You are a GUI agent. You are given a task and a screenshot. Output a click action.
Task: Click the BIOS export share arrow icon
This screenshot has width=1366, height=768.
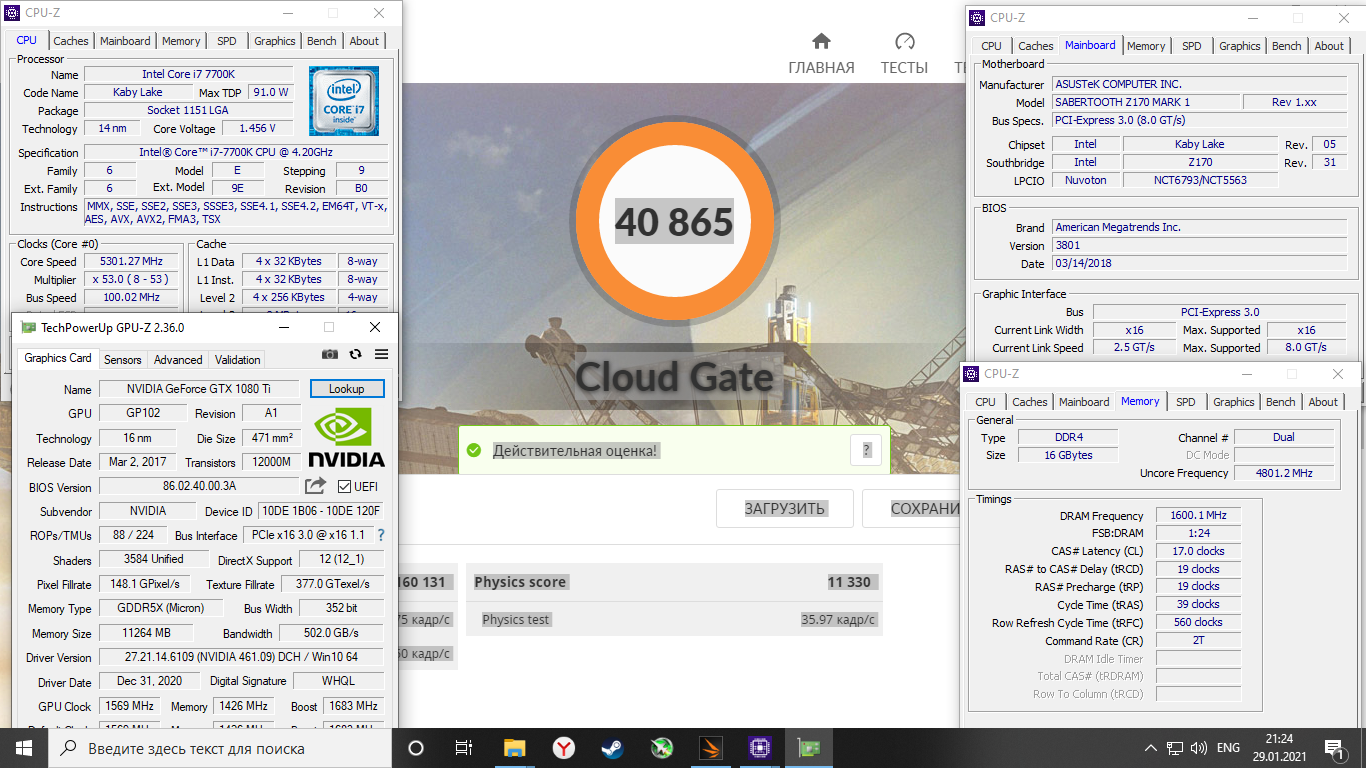(x=315, y=486)
